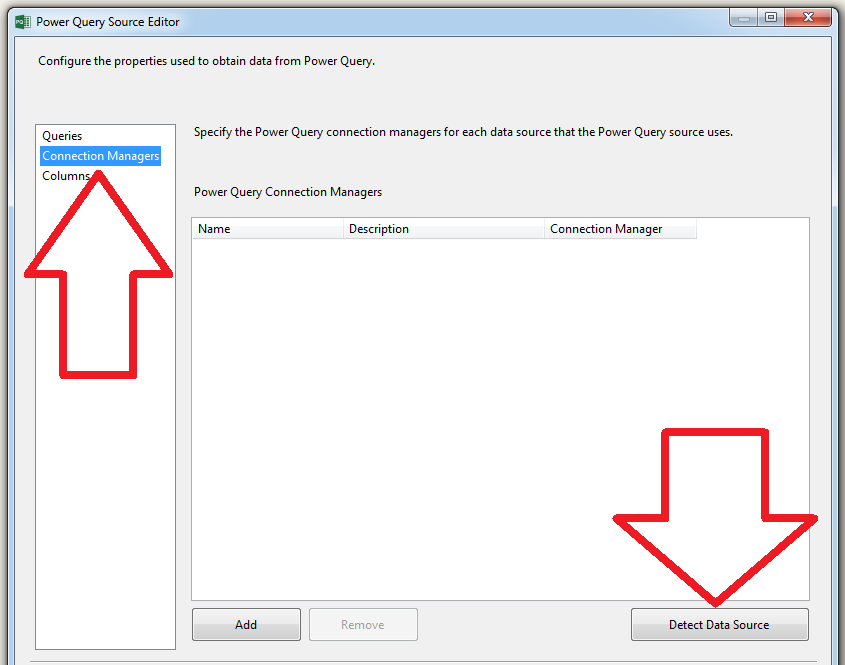Click the 'Power Query Connection Managers' label

pos(288,192)
